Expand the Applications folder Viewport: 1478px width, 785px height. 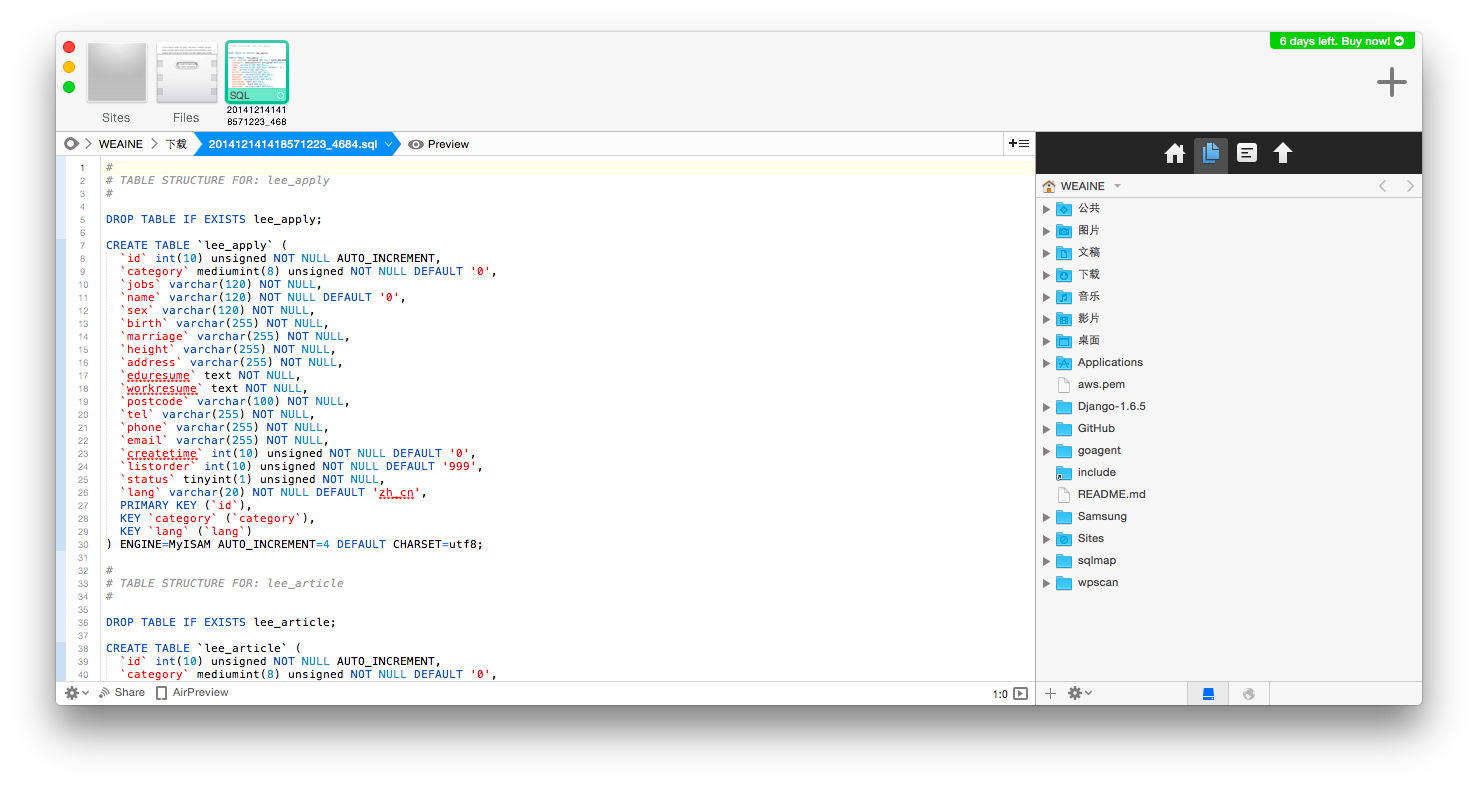[x=1047, y=363]
